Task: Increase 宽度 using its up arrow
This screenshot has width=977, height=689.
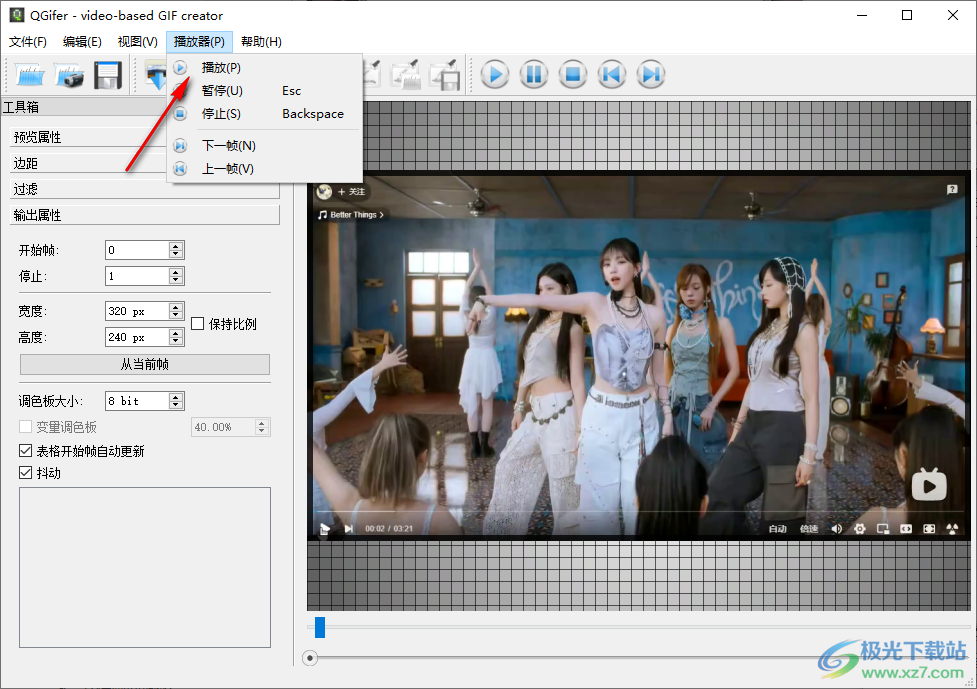Action: 176,306
